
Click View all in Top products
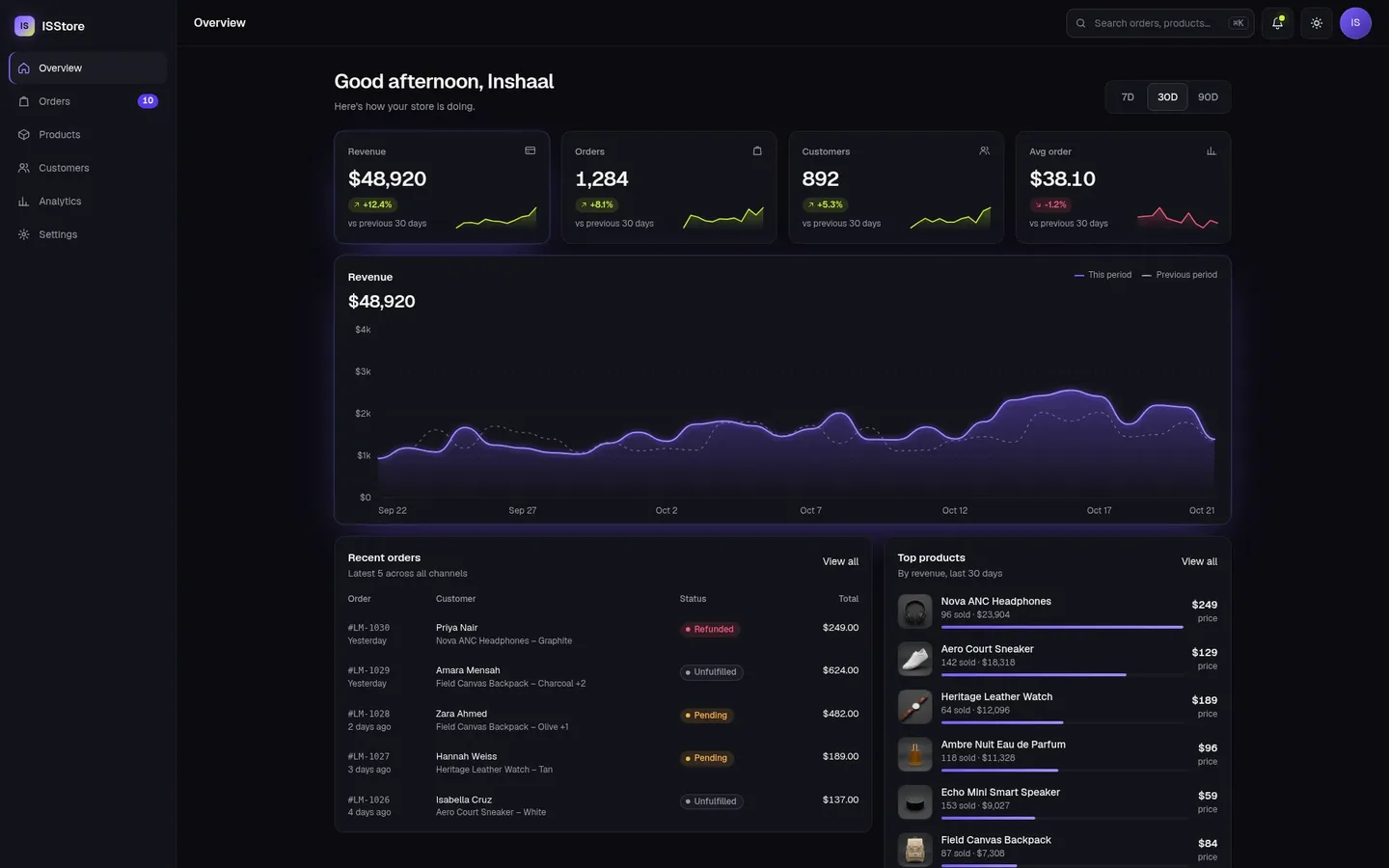[x=1199, y=561]
